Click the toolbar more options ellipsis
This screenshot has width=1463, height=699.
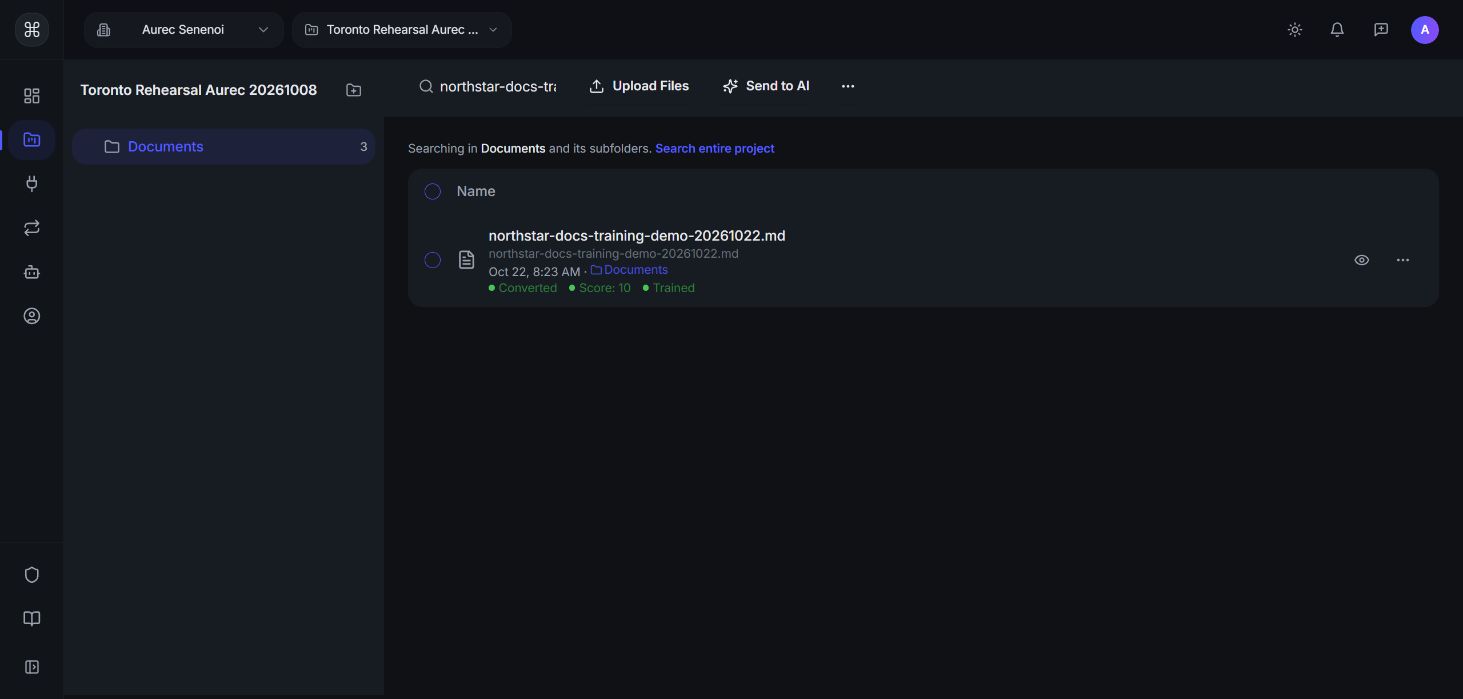point(848,86)
